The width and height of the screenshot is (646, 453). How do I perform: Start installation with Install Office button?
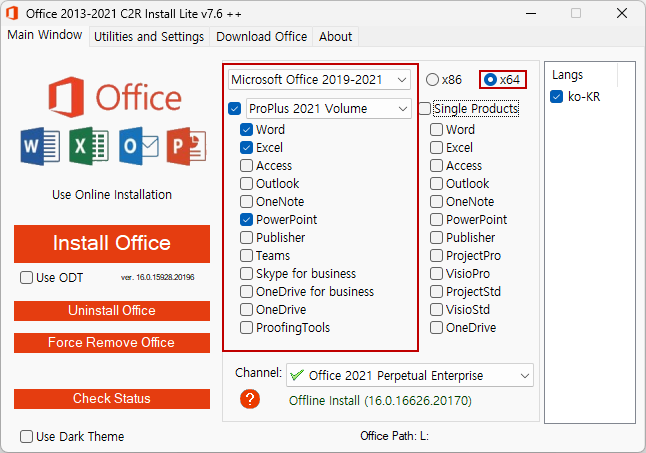click(112, 243)
